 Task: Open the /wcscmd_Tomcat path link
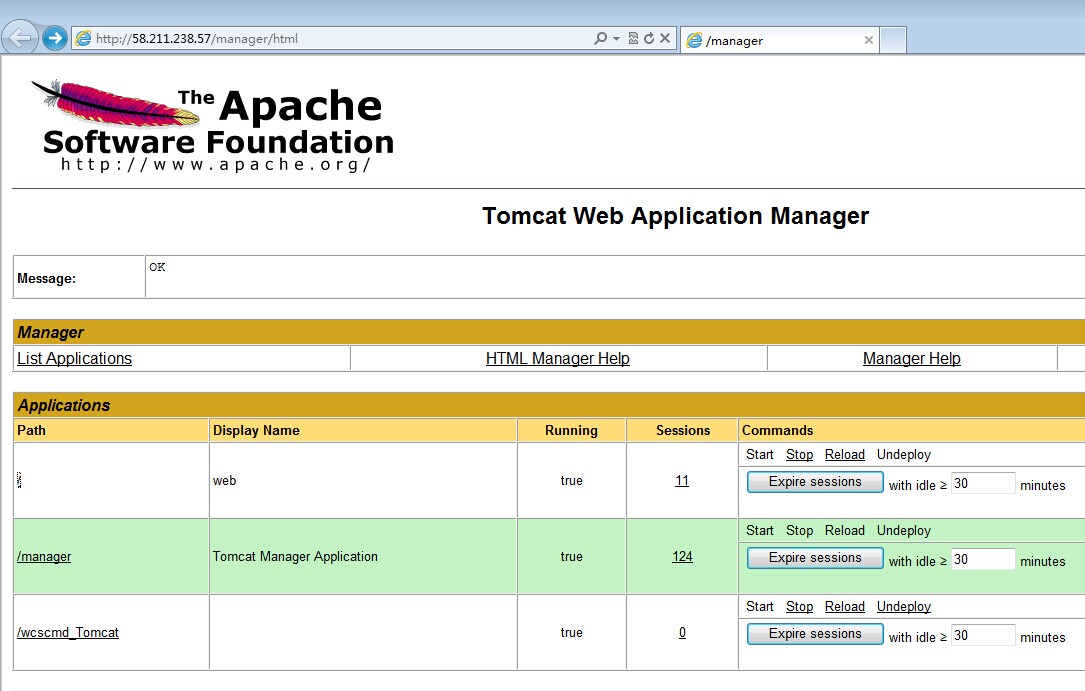point(68,632)
